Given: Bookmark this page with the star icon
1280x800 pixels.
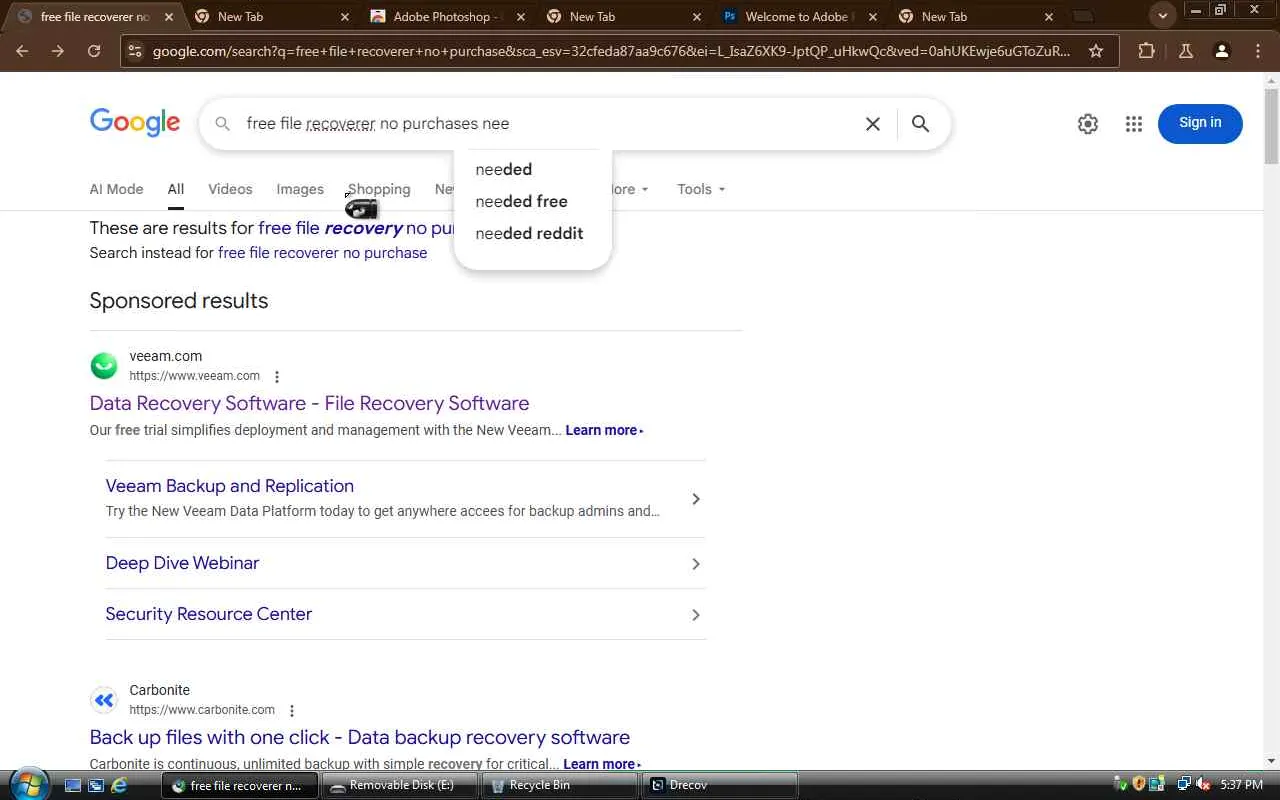Looking at the screenshot, I should click(1096, 51).
